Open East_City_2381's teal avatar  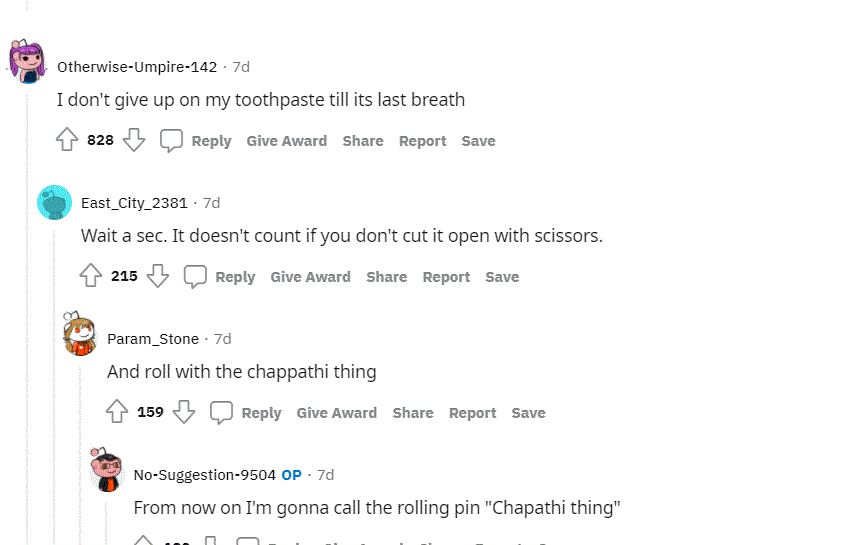click(x=55, y=202)
